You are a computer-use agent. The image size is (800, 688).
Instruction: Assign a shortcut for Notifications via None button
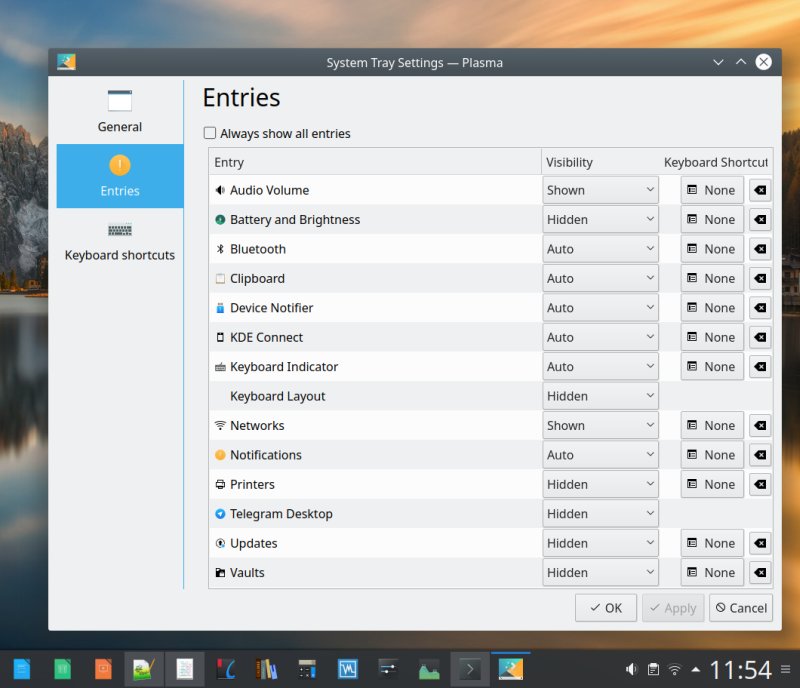pos(711,454)
